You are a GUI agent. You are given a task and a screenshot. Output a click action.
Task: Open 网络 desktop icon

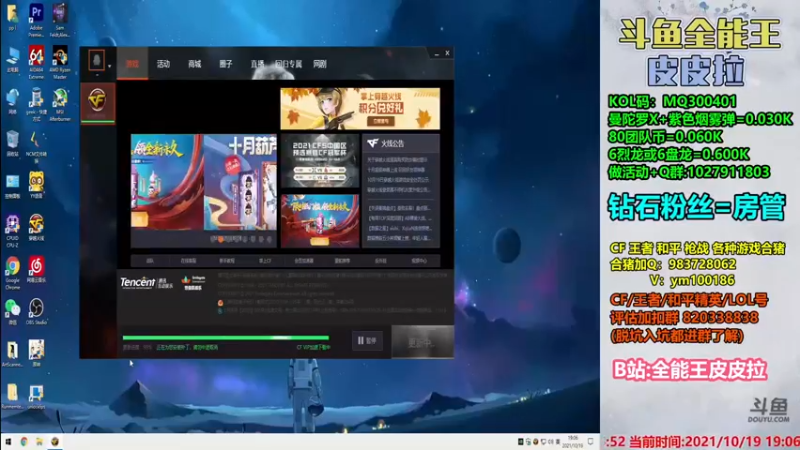[x=12, y=102]
